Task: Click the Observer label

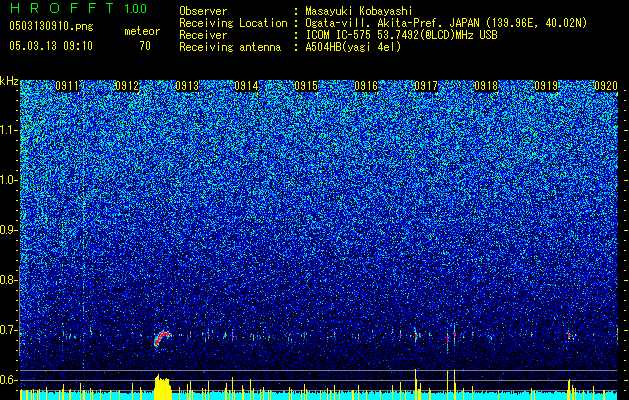Action: [203, 11]
